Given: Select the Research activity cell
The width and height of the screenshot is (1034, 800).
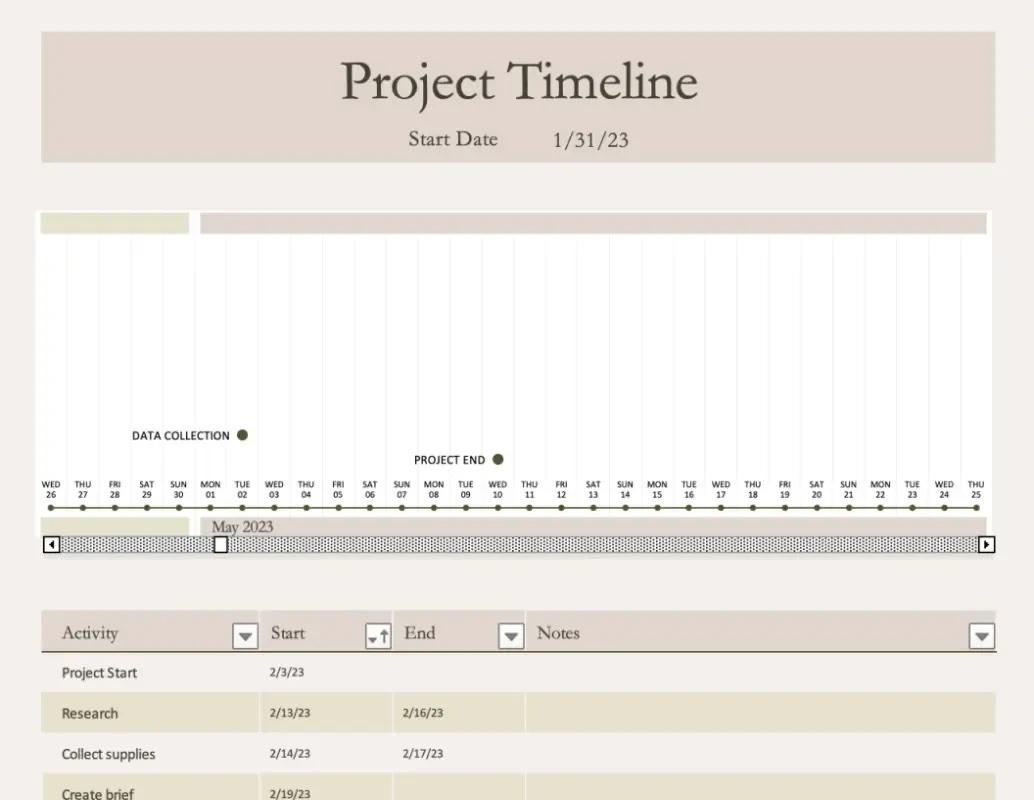Looking at the screenshot, I should click(x=150, y=713).
